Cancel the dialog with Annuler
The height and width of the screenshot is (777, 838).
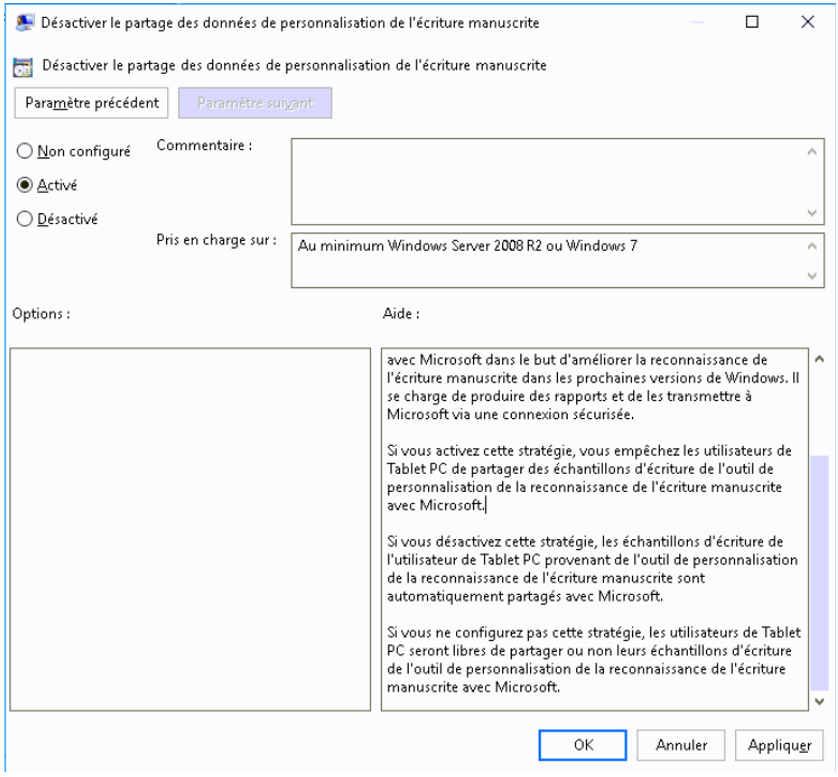click(682, 745)
